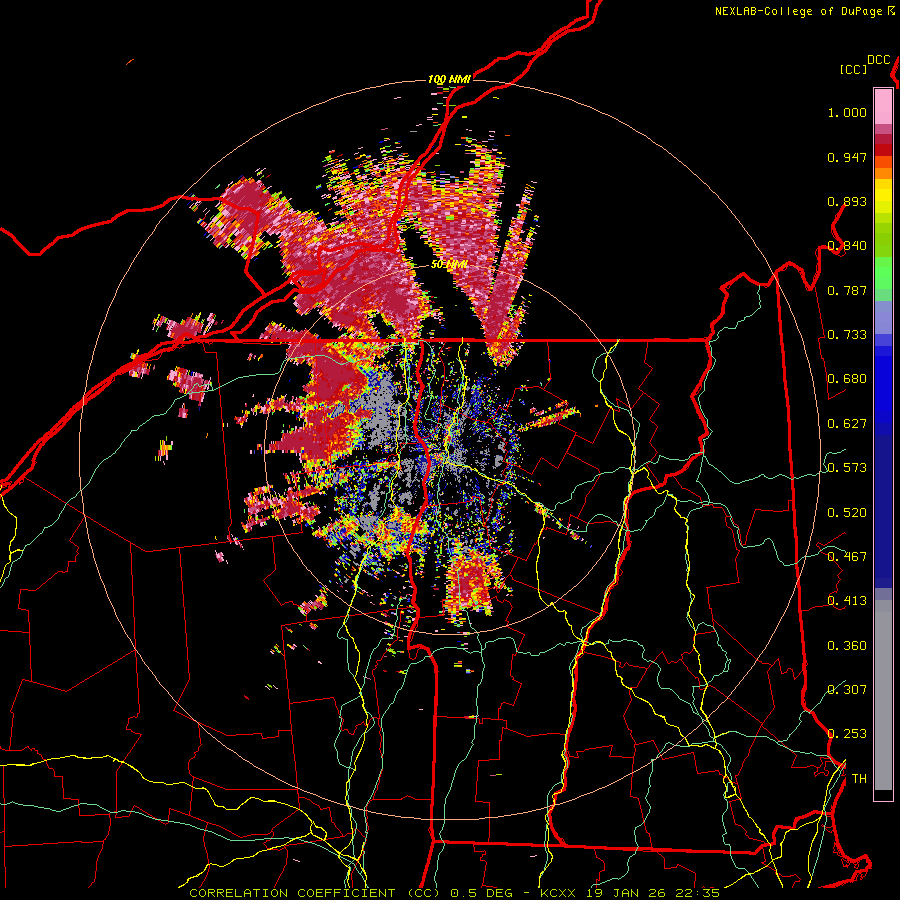Click the 0.520 scale value

(847, 513)
